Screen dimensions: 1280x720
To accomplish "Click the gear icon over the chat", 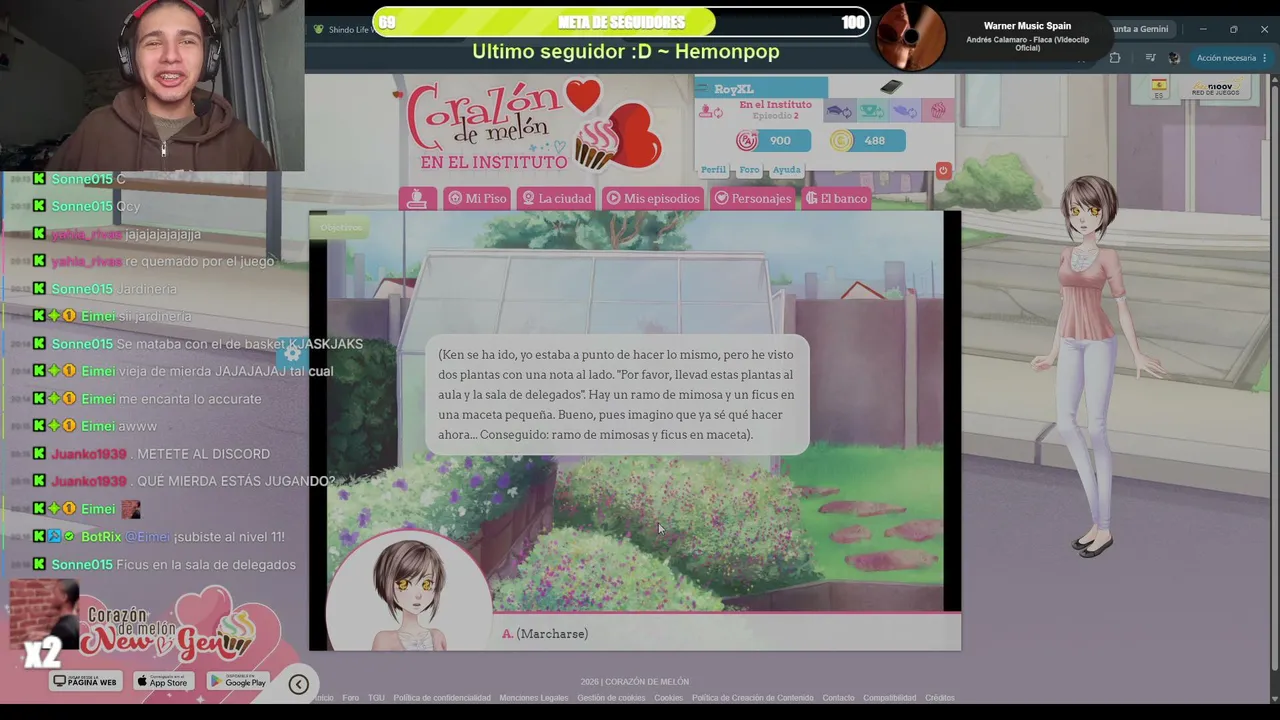I will tap(292, 352).
